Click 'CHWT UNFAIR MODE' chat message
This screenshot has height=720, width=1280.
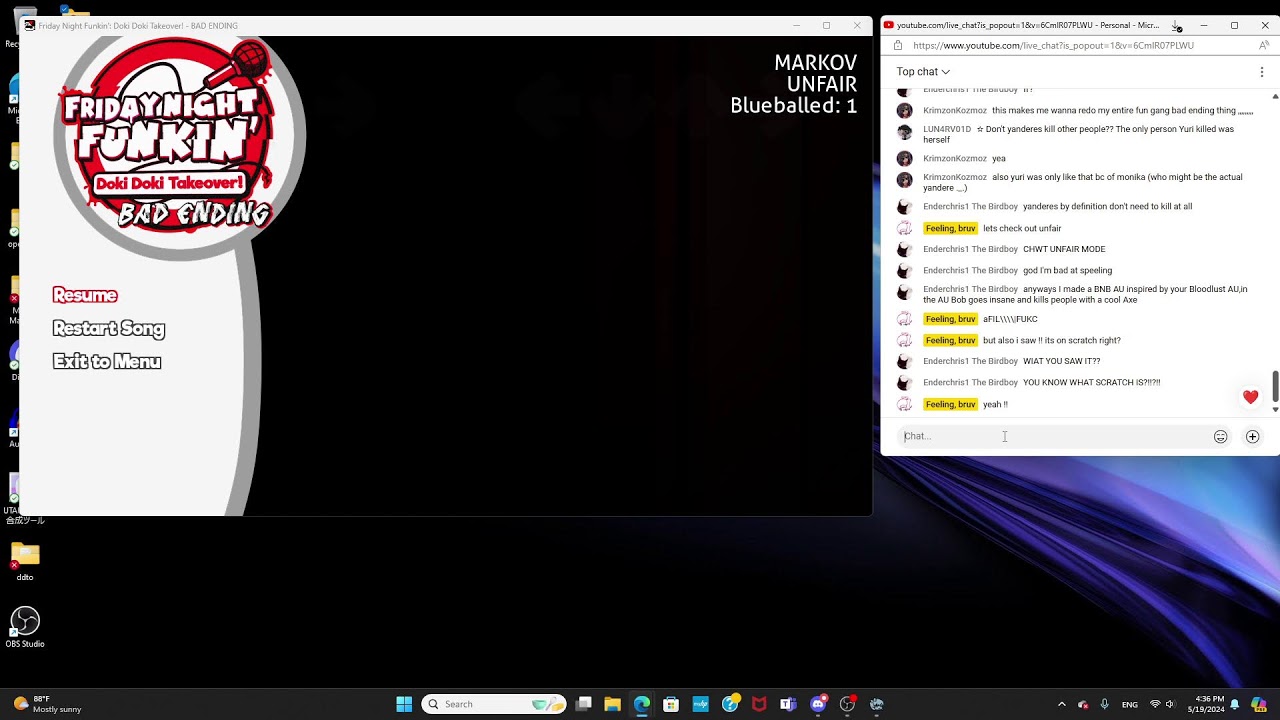[x=1064, y=249]
